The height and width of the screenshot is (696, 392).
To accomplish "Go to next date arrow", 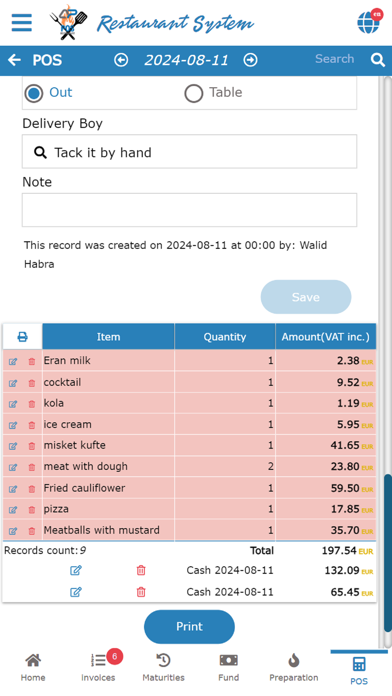I will 250,60.
